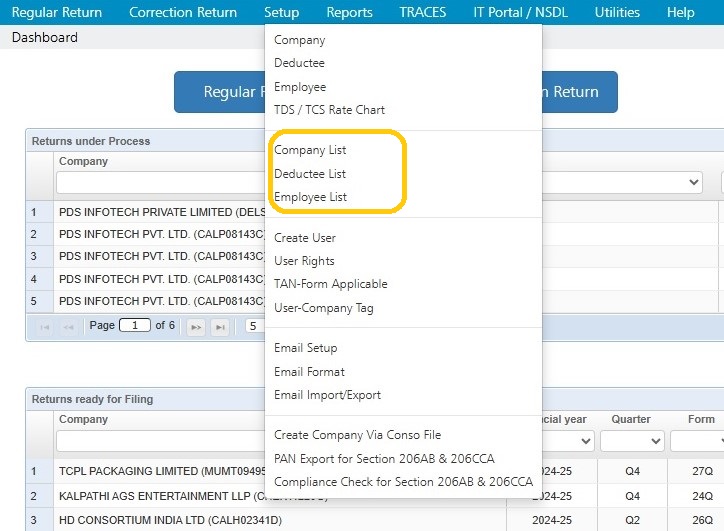Select User-Company Tag option
This screenshot has height=531, width=724.
tap(324, 308)
